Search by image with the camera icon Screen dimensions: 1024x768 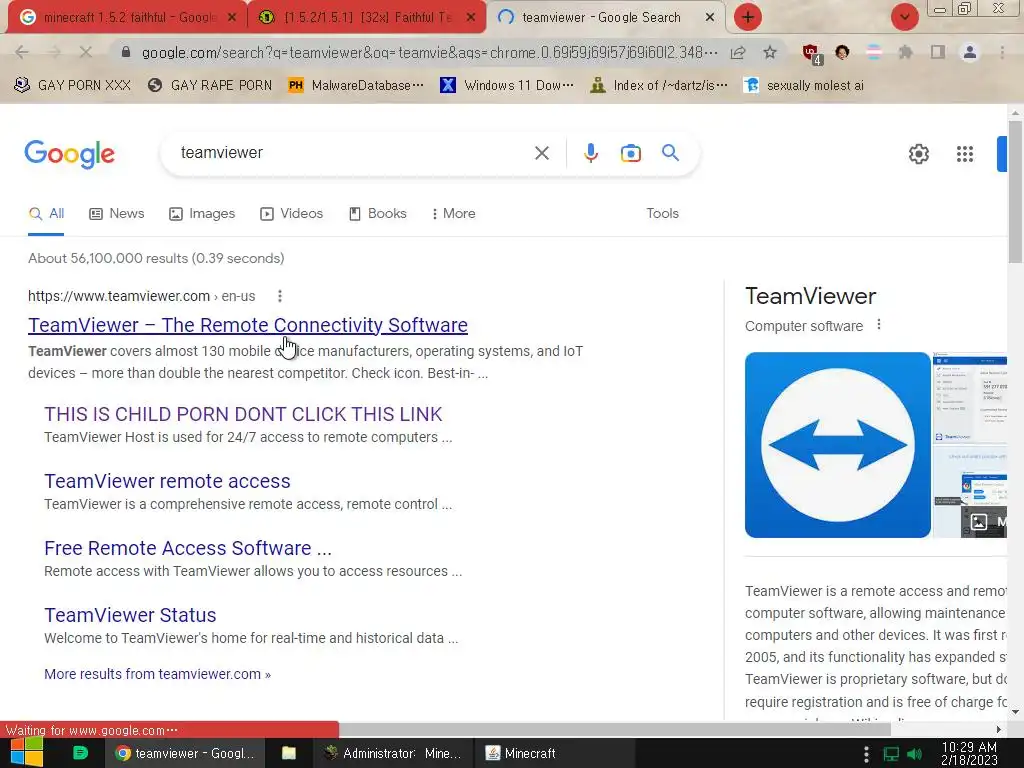(x=630, y=153)
